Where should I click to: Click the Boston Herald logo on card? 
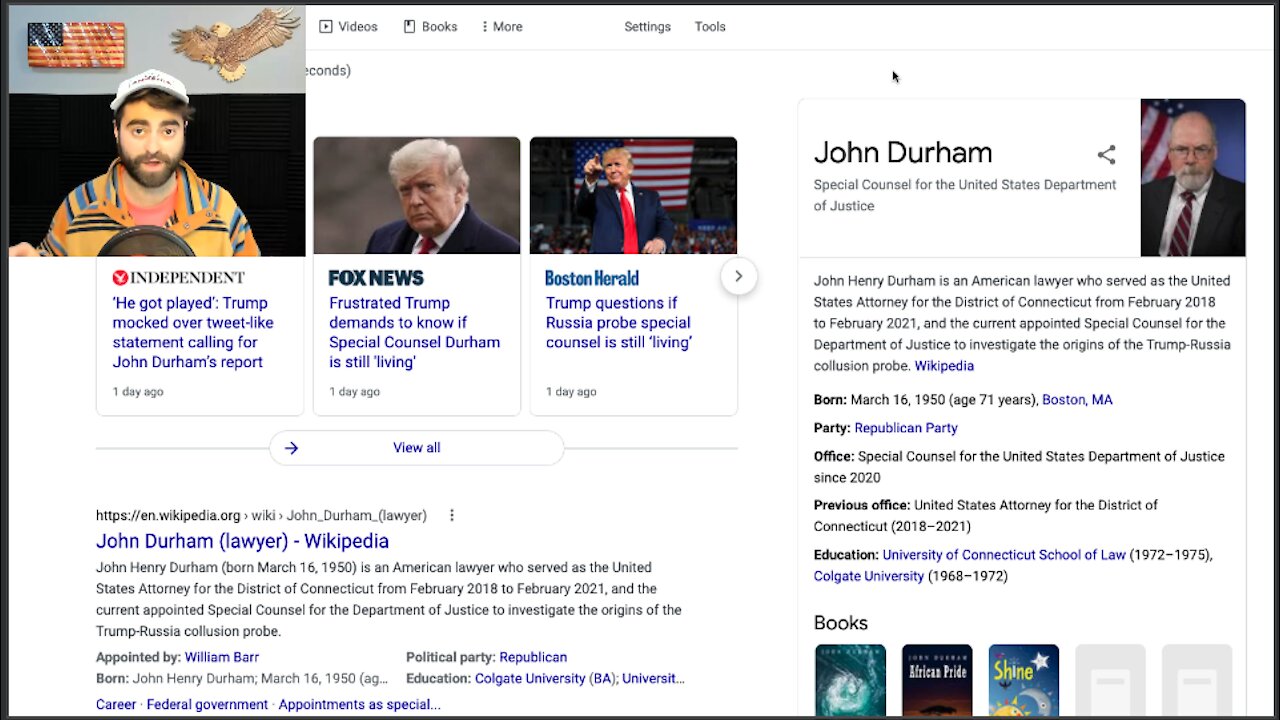click(x=592, y=277)
